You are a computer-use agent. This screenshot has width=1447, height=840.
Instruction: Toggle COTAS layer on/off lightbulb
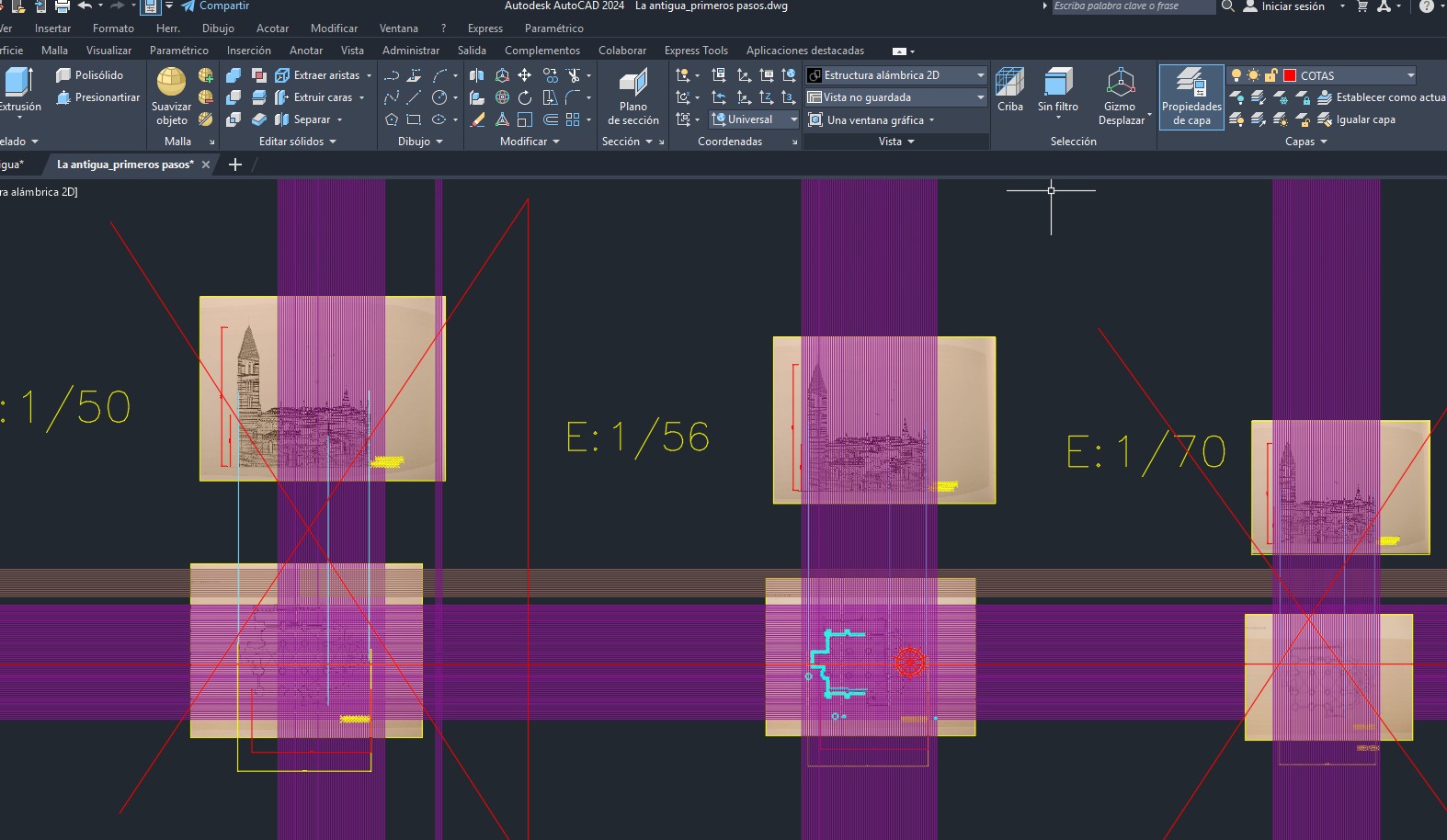[1236, 75]
